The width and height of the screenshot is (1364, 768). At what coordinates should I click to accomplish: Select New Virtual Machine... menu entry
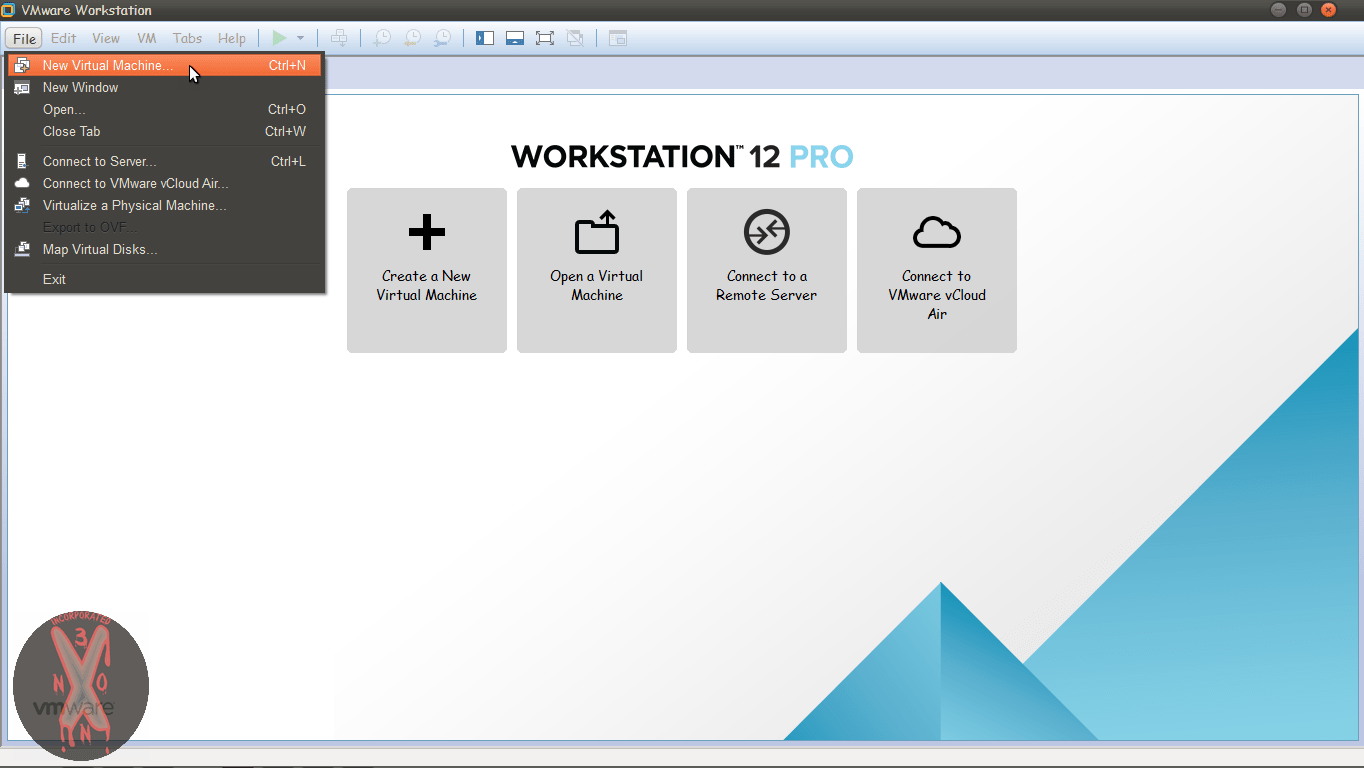(165, 65)
